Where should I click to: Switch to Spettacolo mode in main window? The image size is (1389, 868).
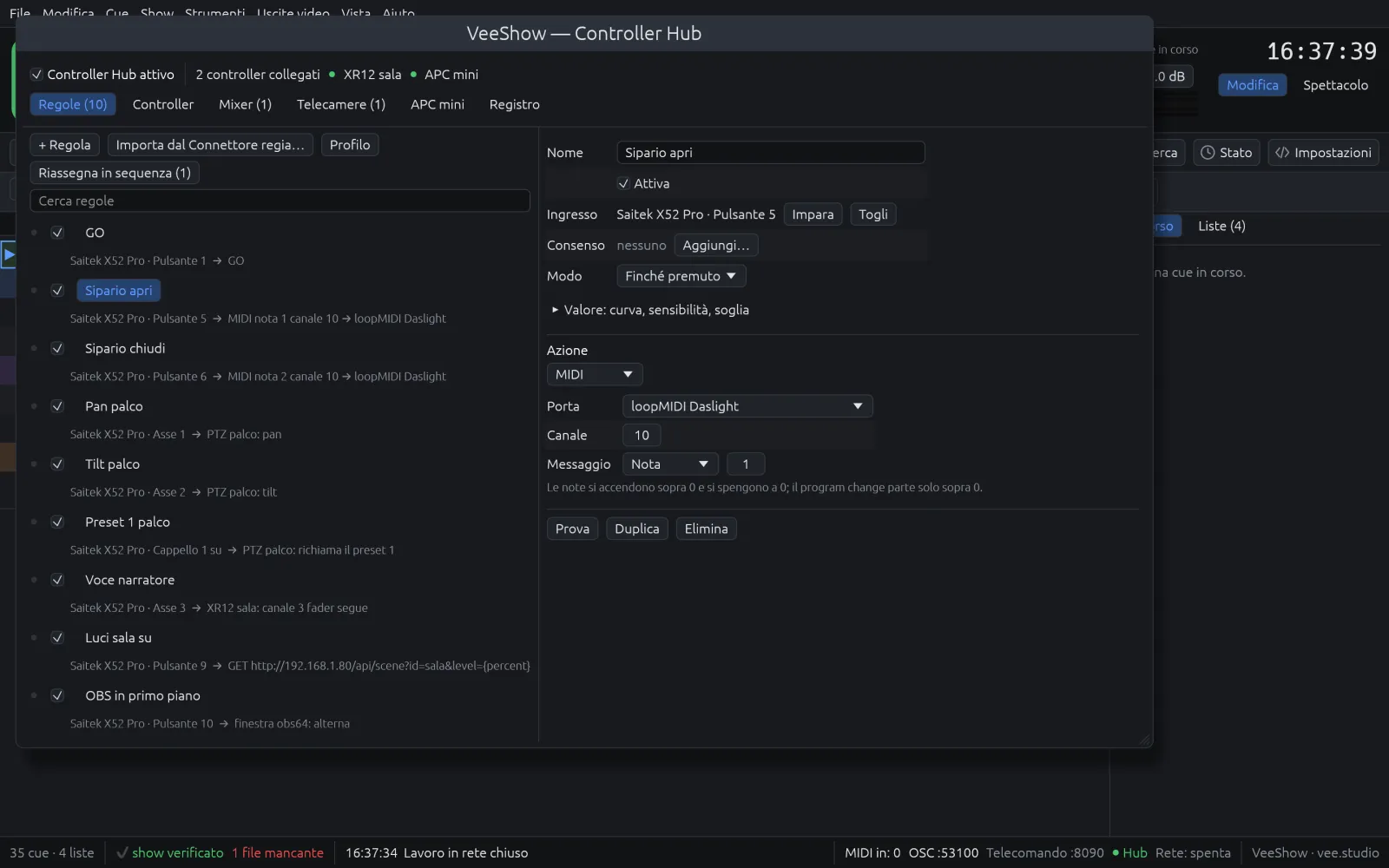tap(1335, 85)
